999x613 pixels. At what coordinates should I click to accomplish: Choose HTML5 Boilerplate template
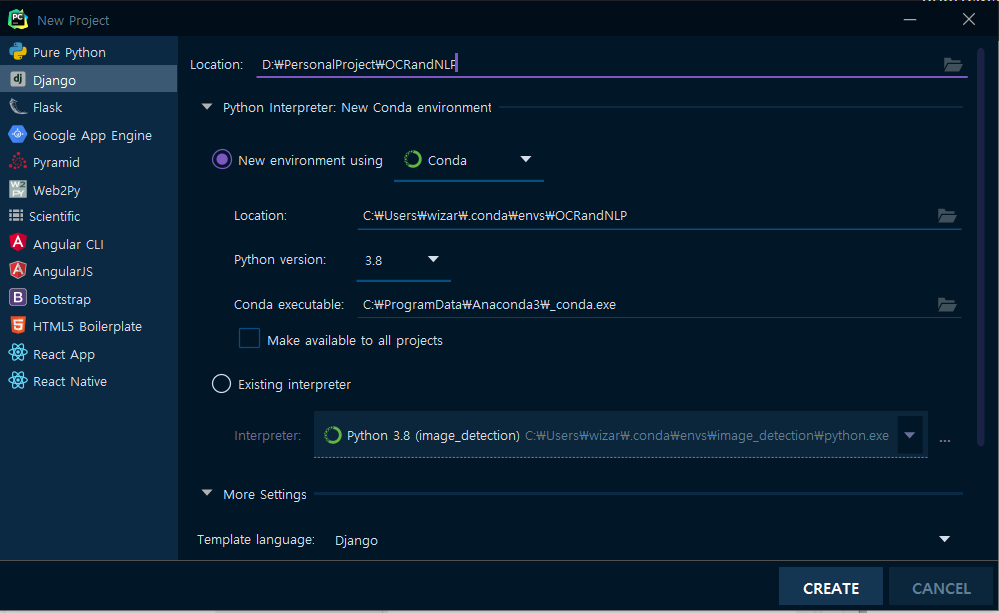coord(89,326)
